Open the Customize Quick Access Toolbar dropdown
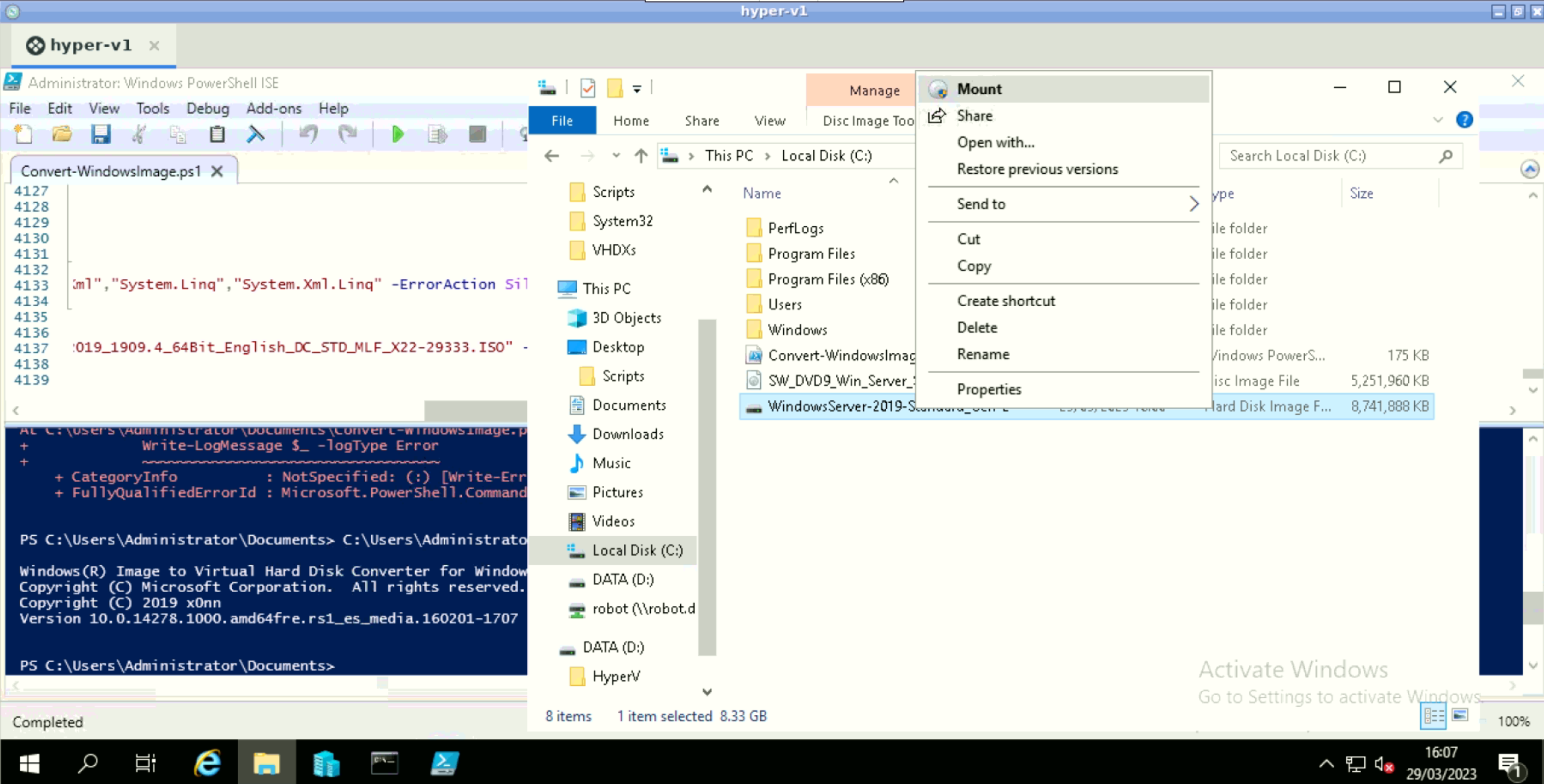 point(637,89)
